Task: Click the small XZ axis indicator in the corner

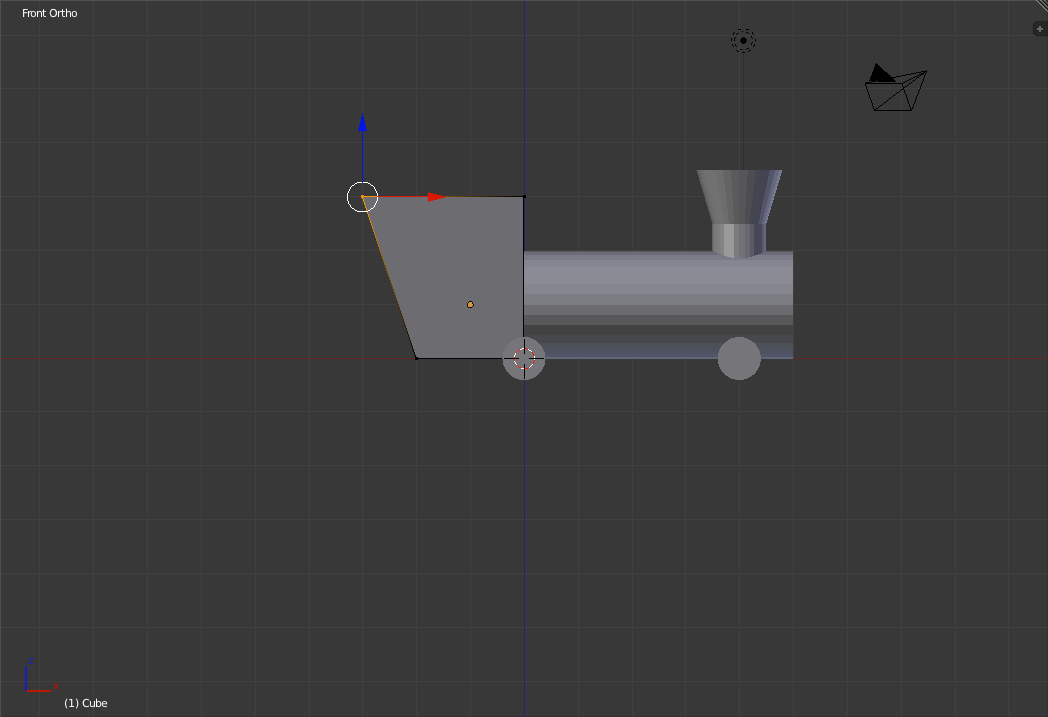Action: coord(40,676)
